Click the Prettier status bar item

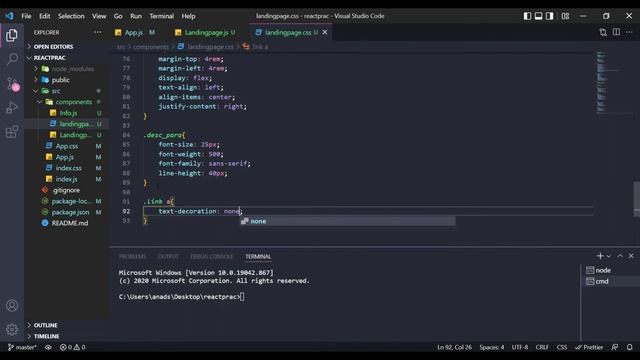pos(589,347)
